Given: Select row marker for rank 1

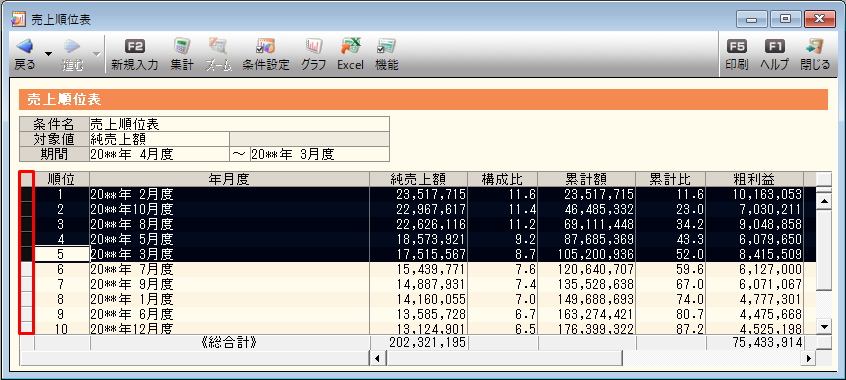Looking at the screenshot, I should point(27,194).
